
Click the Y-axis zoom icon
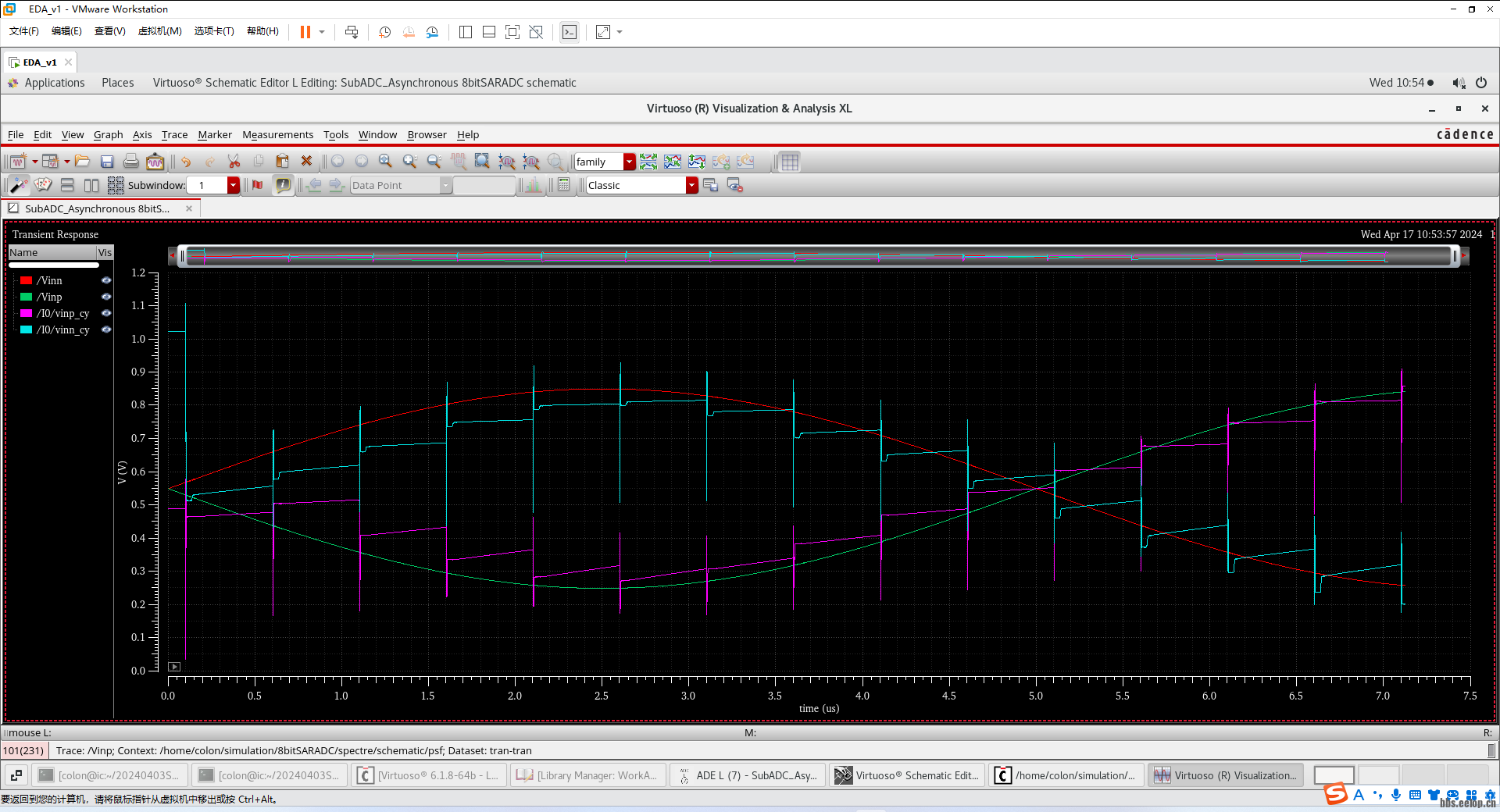[x=530, y=162]
